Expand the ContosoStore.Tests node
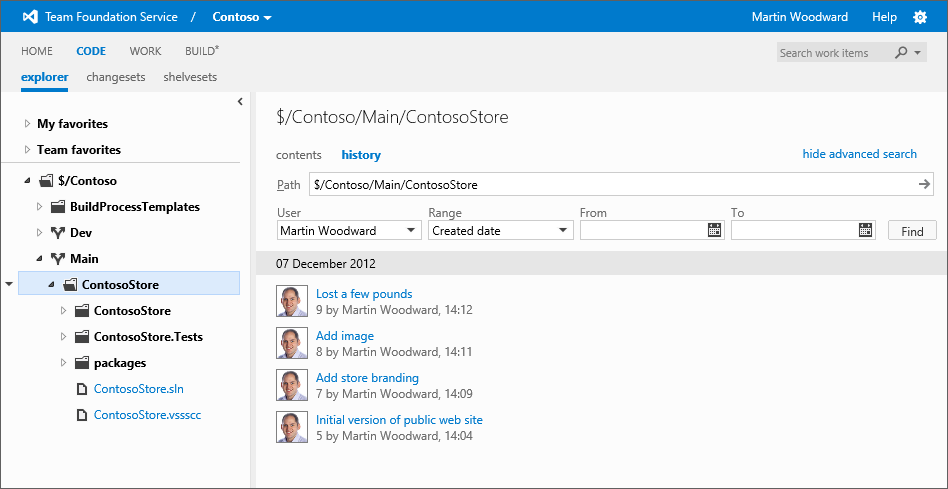The width and height of the screenshot is (948, 489). pyautogui.click(x=63, y=337)
